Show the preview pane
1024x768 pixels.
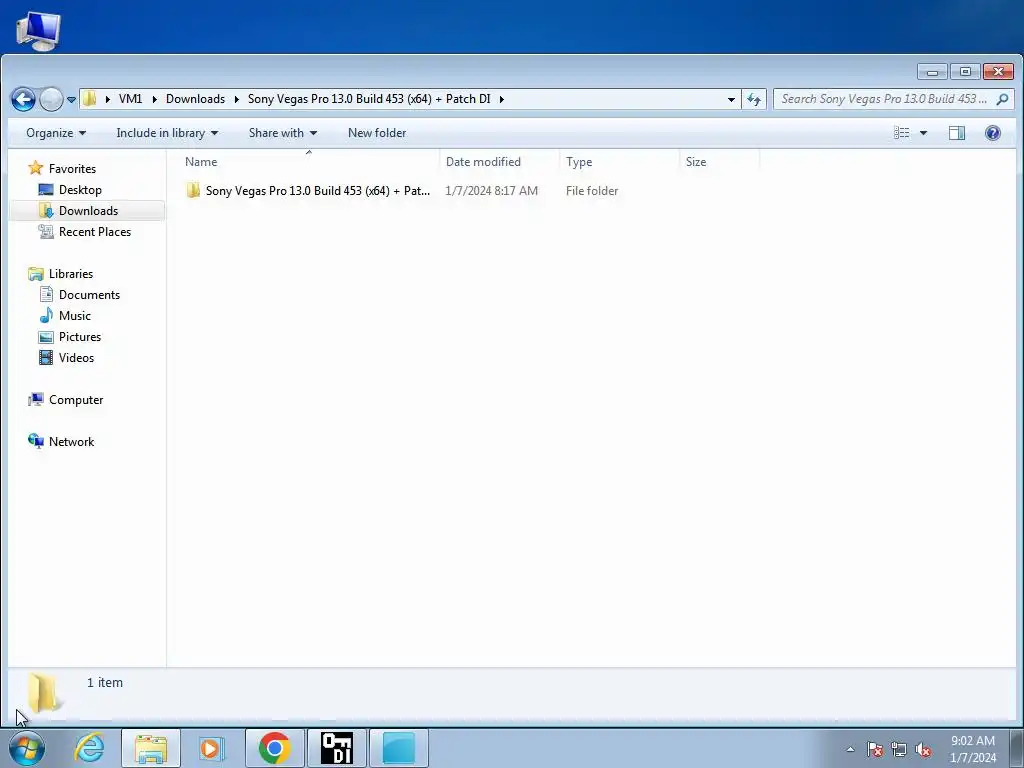point(957,133)
